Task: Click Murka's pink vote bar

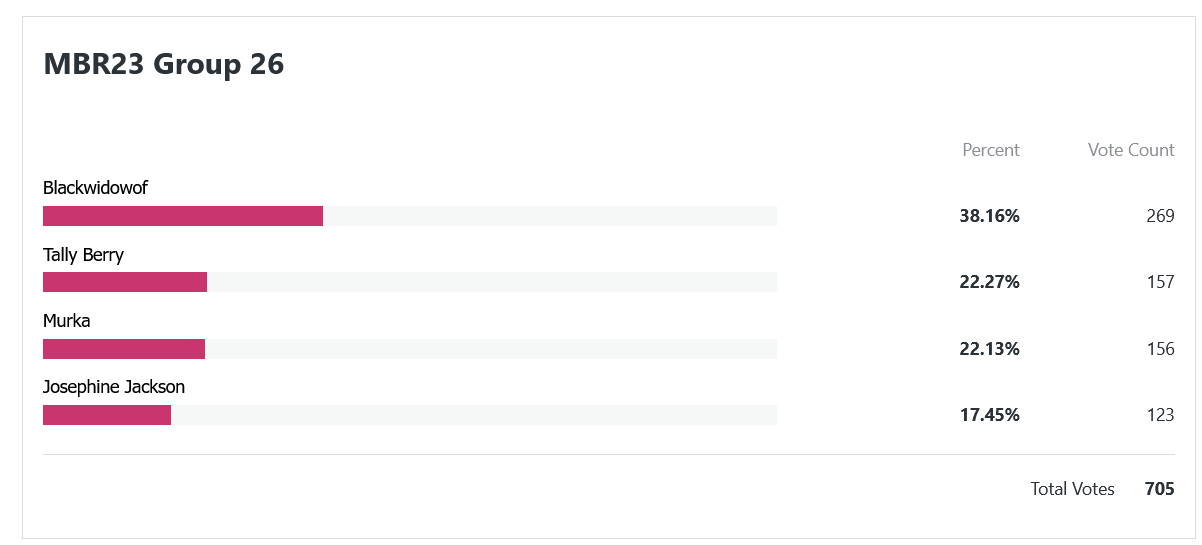Action: pyautogui.click(x=124, y=349)
